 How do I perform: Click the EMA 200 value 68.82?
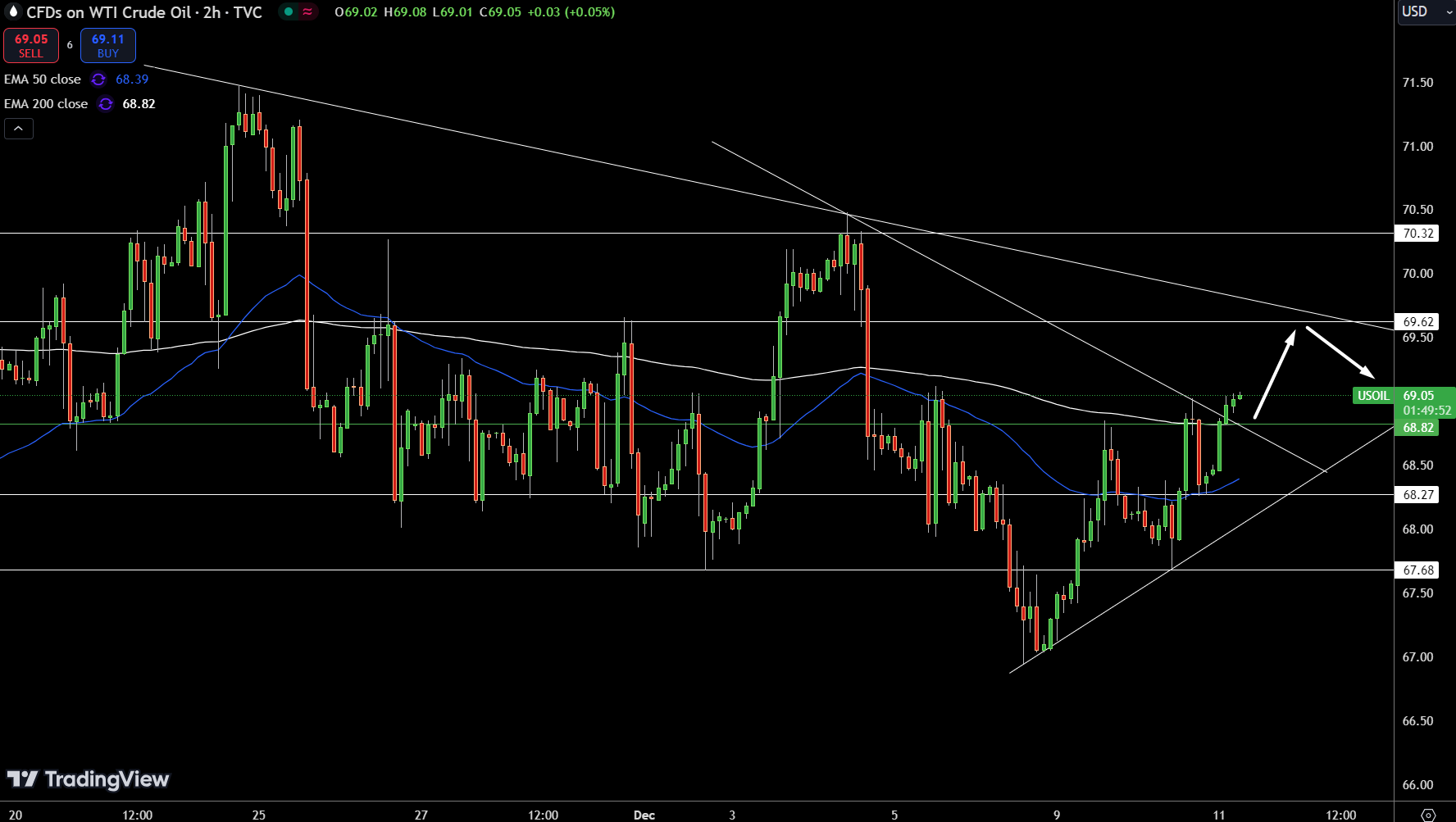click(x=139, y=104)
